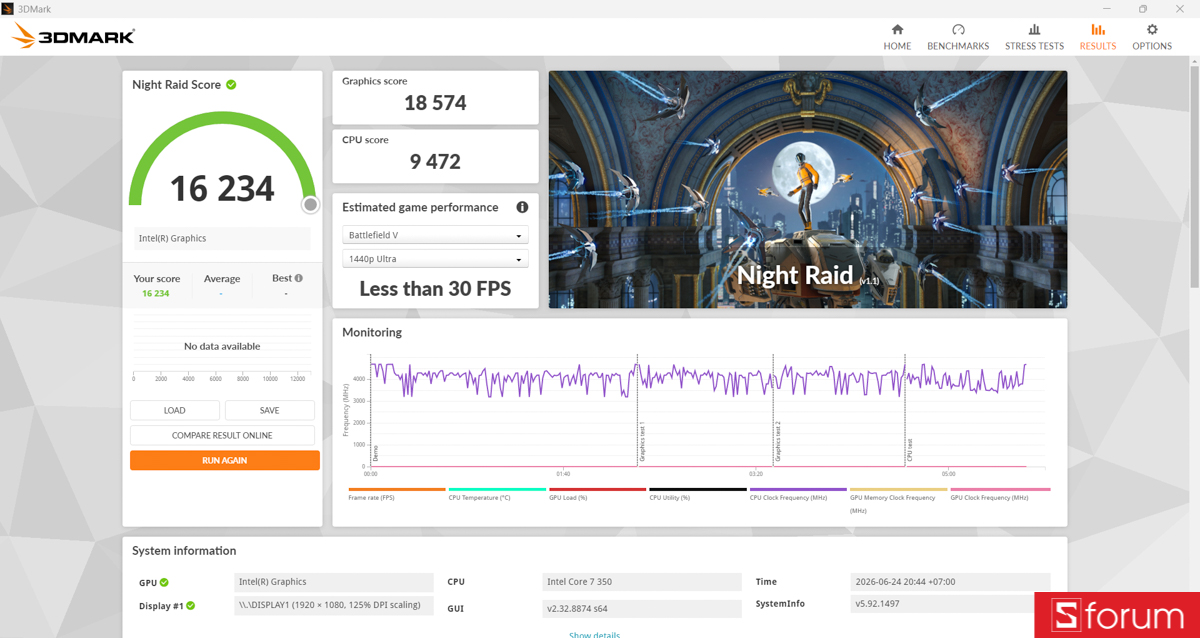Click the green validation check next to Night Raid Score
The width and height of the screenshot is (1200, 638).
click(231, 85)
